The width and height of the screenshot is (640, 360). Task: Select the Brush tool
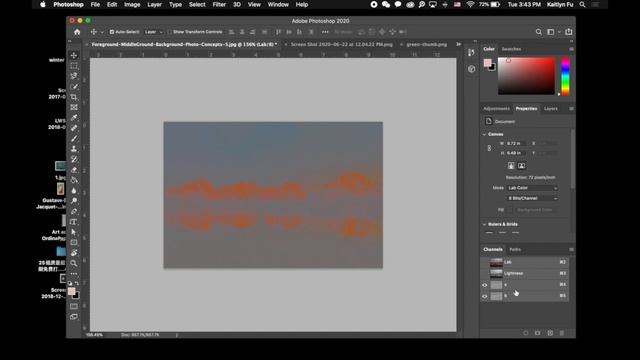click(x=74, y=138)
